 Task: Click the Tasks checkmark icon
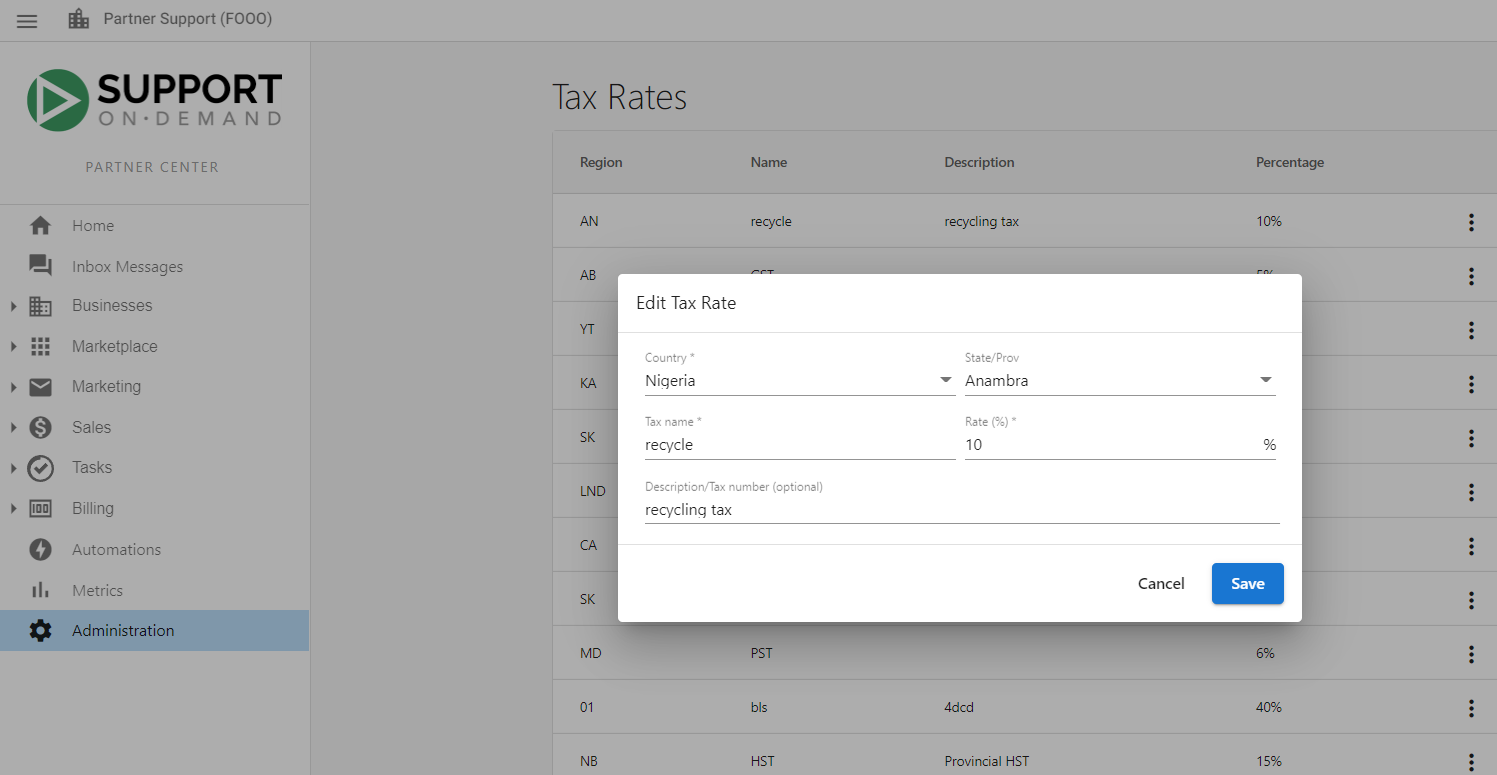[x=40, y=468]
